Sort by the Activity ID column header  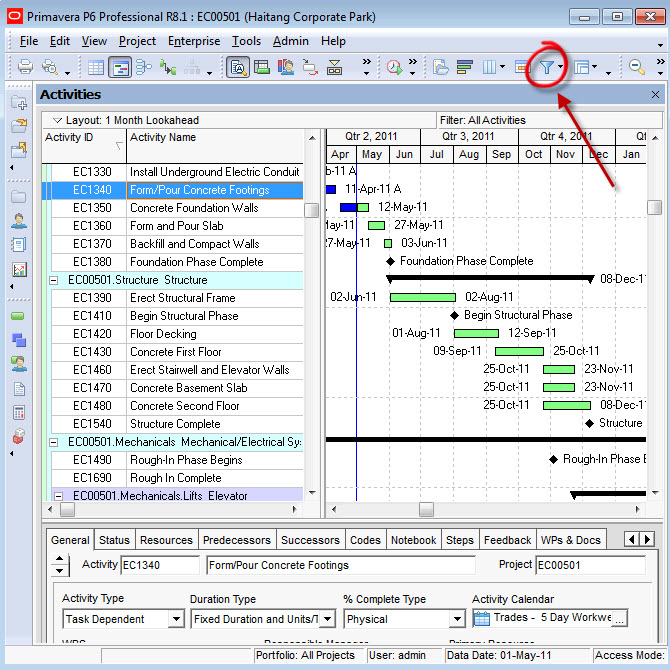click(84, 146)
